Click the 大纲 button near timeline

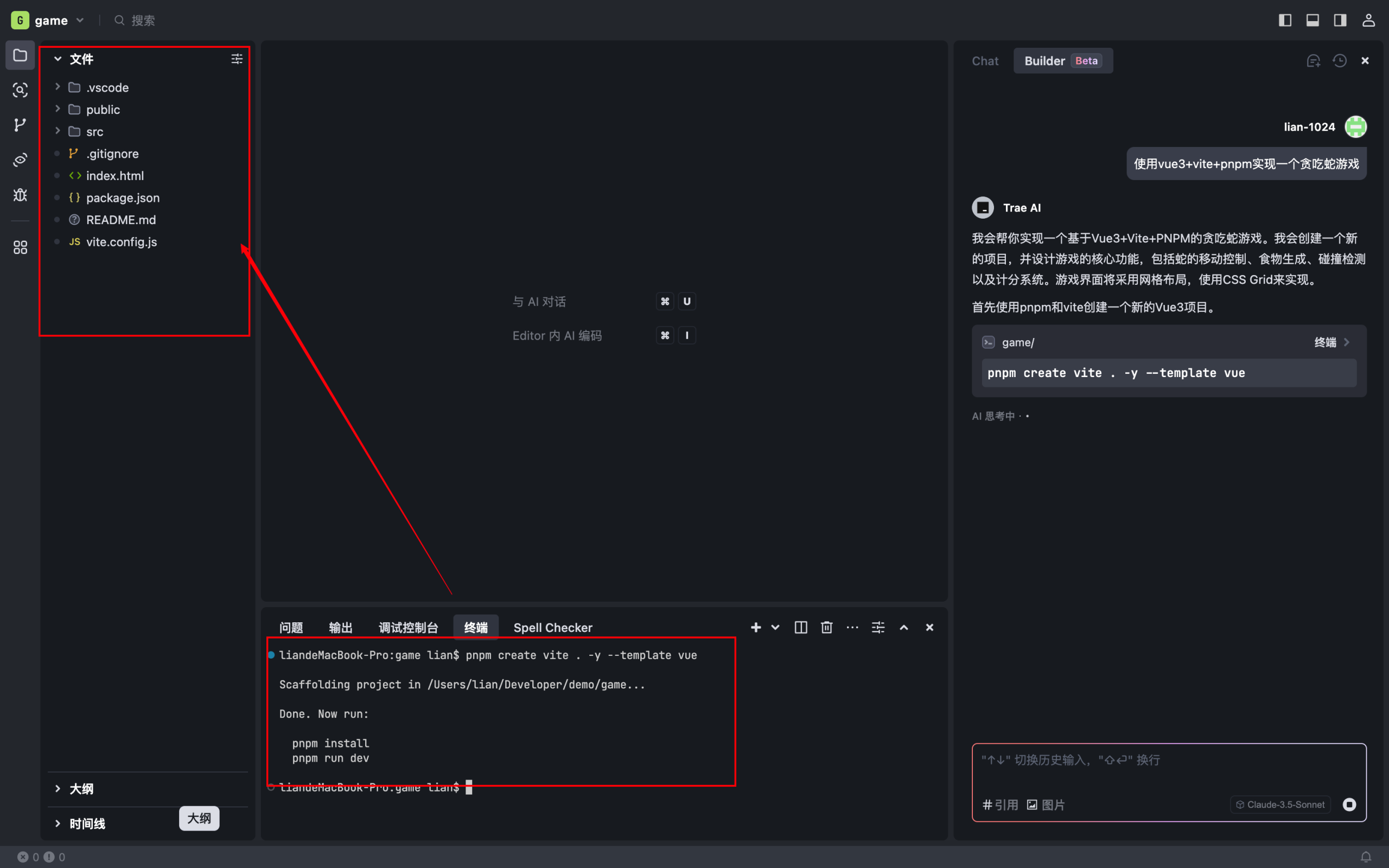(x=199, y=818)
